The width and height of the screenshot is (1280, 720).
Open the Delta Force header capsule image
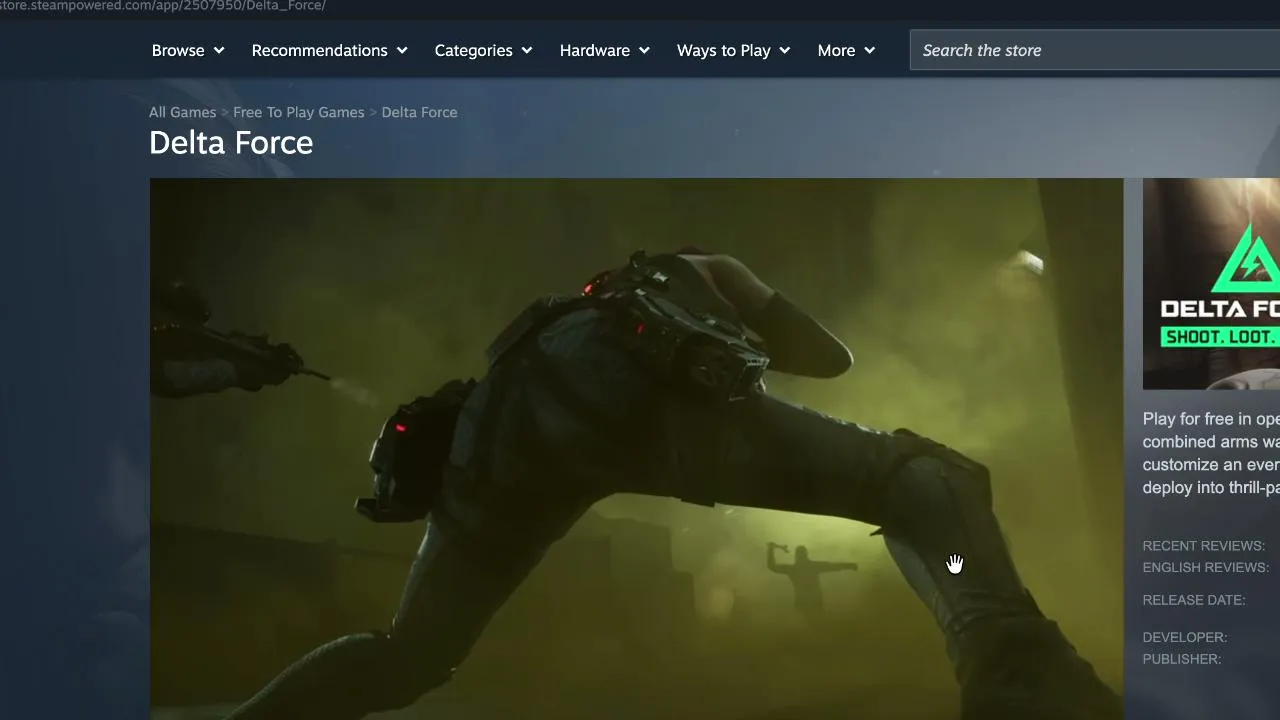click(1211, 284)
